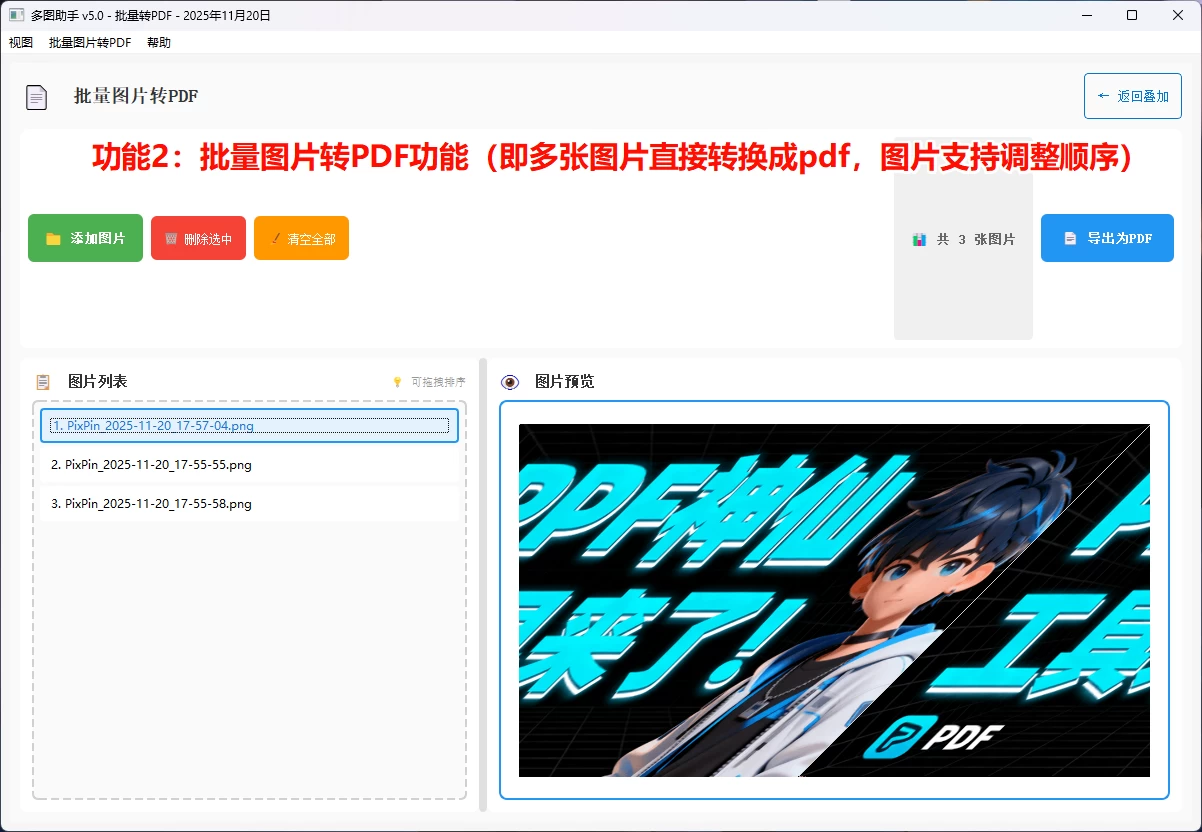Click the 导出为PDF button
1202x832 pixels.
[x=1107, y=238]
